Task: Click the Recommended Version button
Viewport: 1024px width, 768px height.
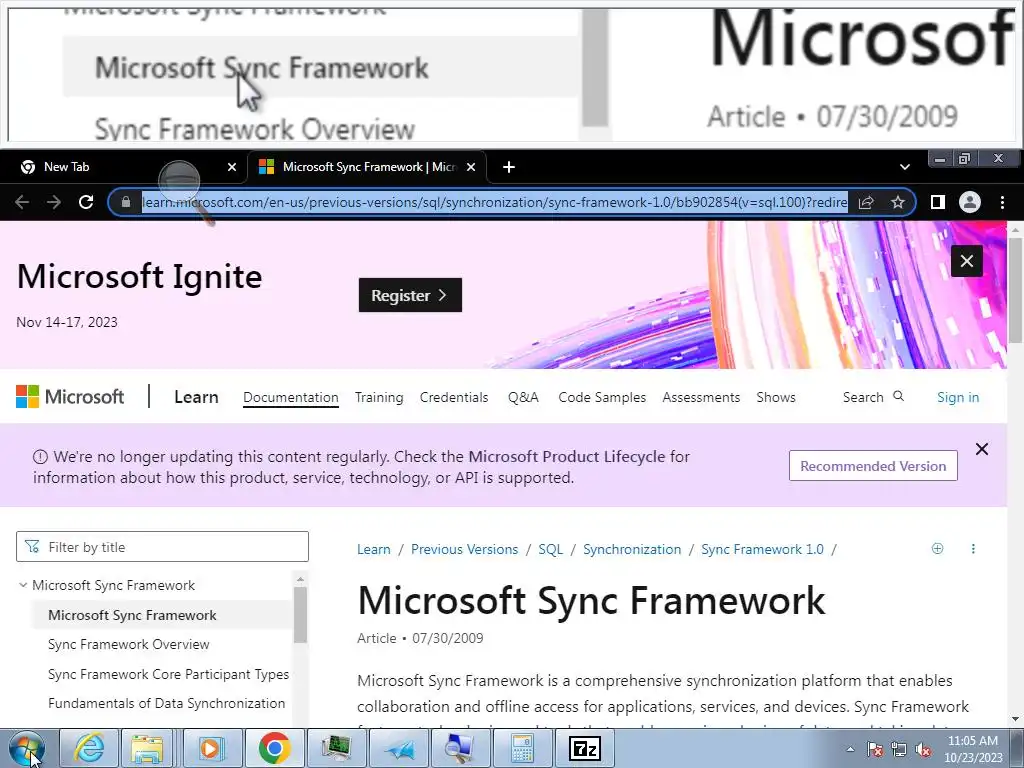Action: tap(873, 466)
